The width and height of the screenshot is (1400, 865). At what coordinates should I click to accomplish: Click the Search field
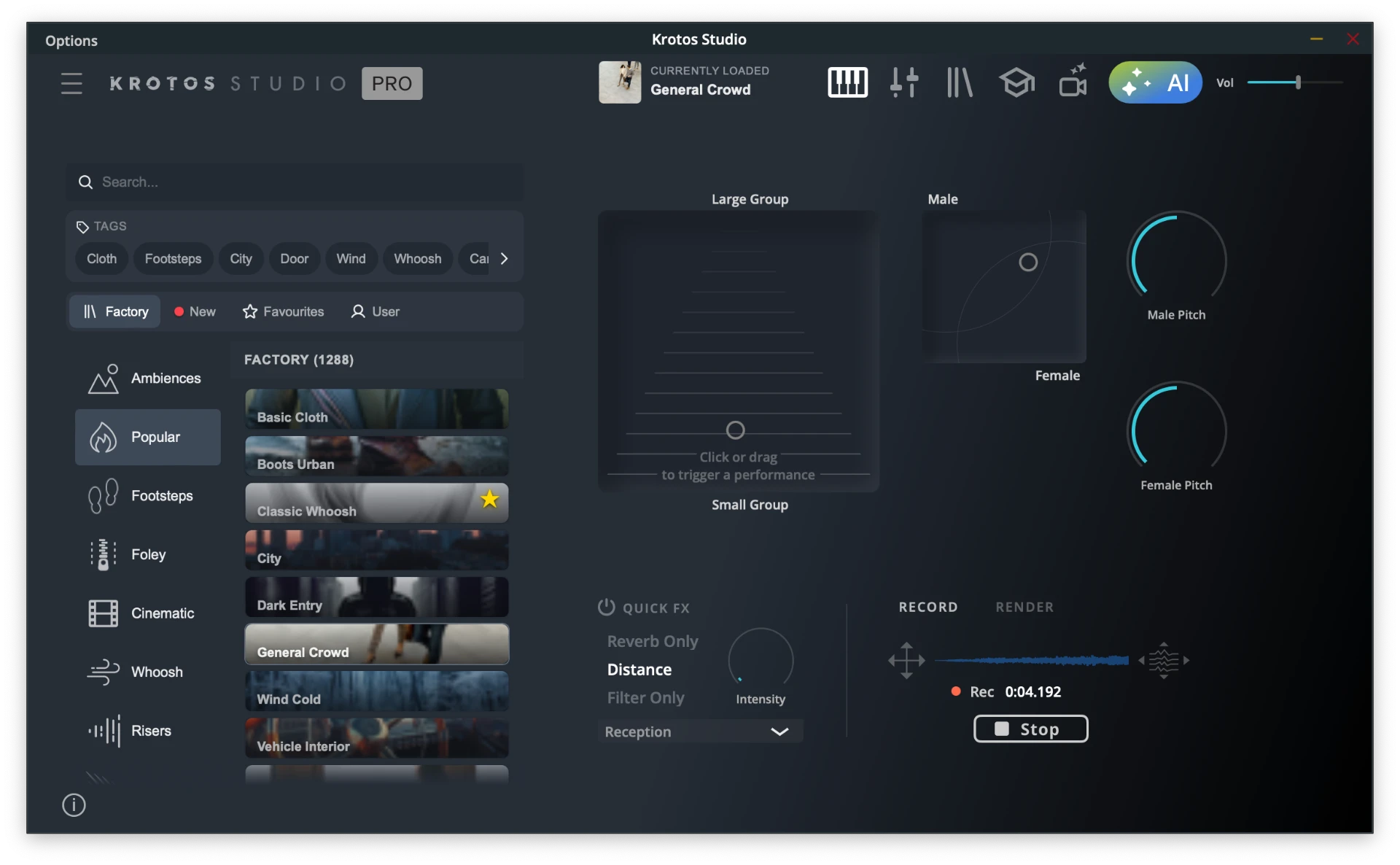[295, 182]
